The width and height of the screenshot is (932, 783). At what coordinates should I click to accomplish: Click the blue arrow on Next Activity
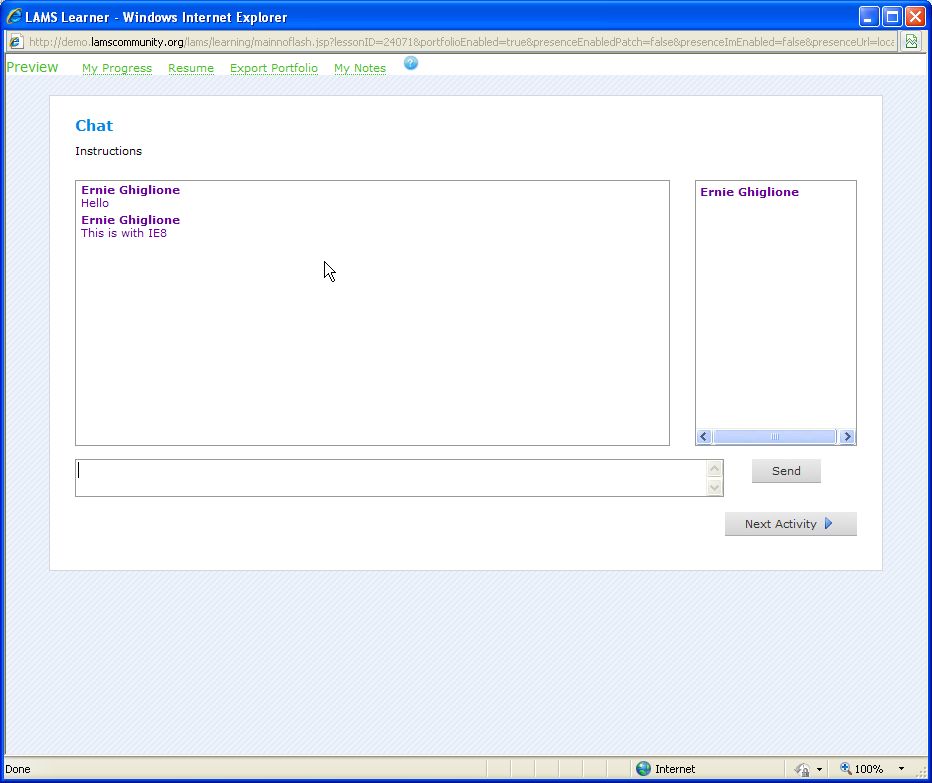coord(828,524)
